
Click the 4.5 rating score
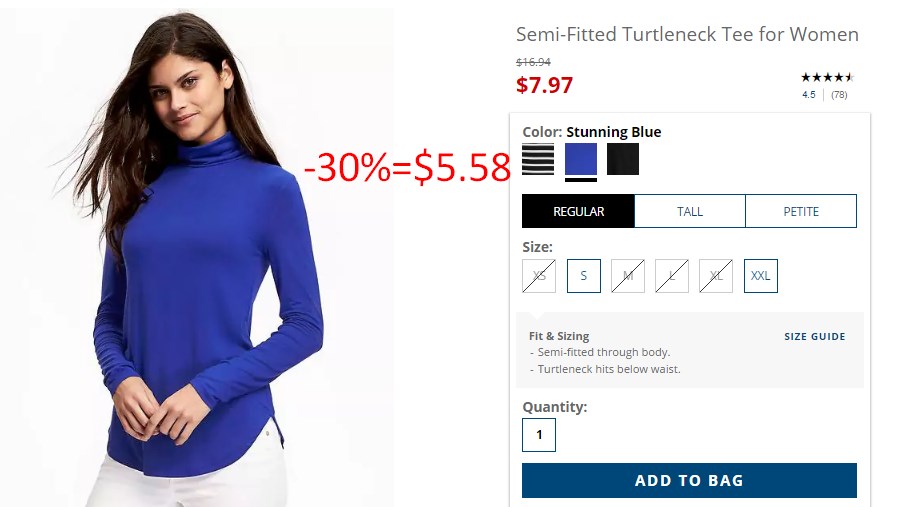coord(809,95)
